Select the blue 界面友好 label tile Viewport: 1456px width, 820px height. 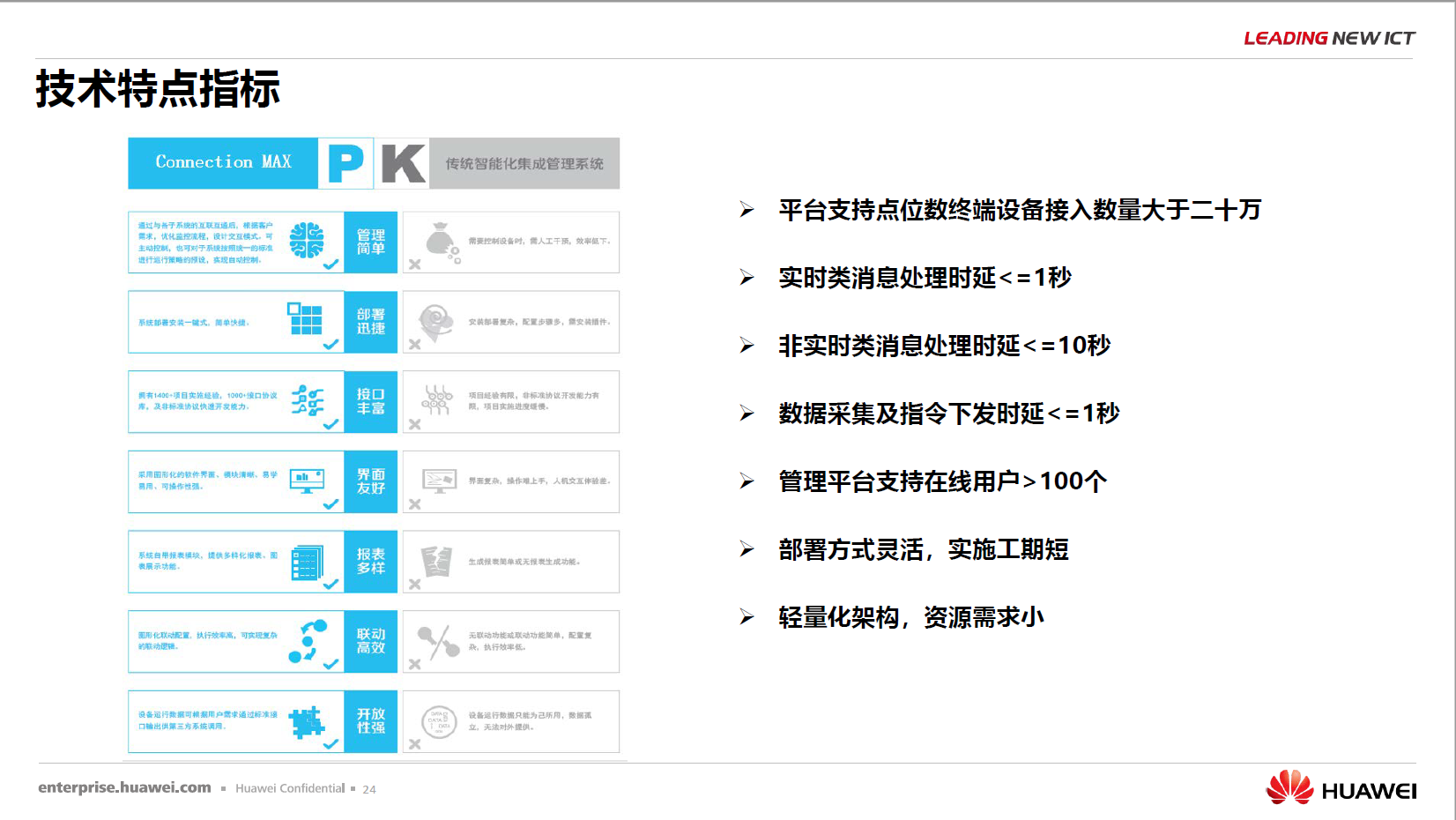(371, 481)
